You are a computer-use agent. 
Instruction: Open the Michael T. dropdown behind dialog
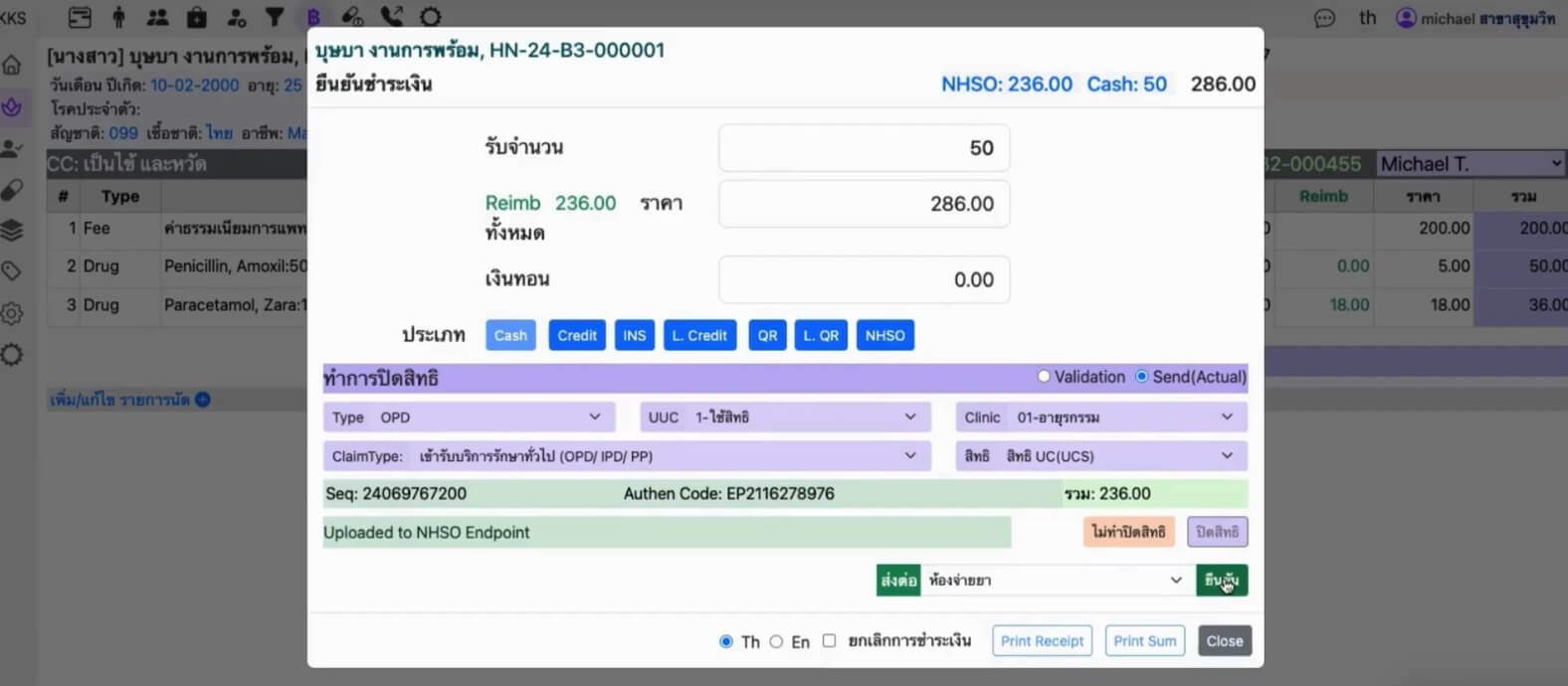[x=1470, y=164]
